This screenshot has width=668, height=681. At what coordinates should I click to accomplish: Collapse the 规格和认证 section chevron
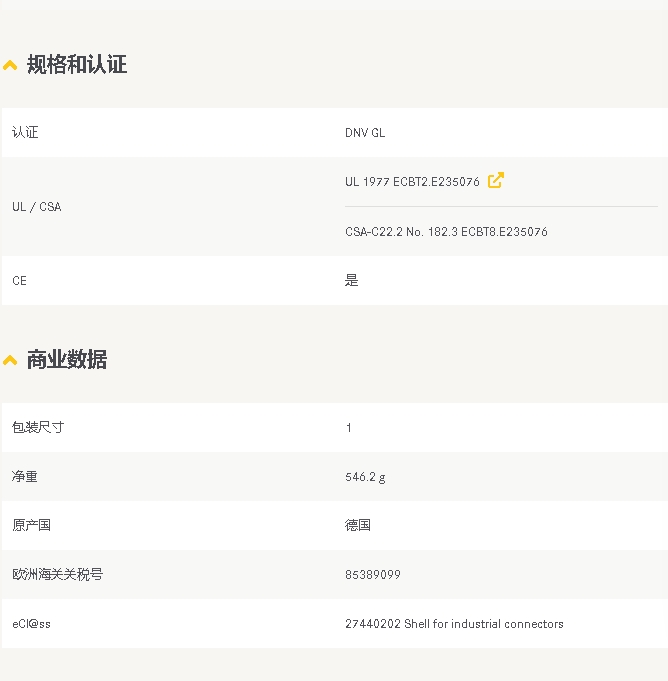[x=10, y=66]
